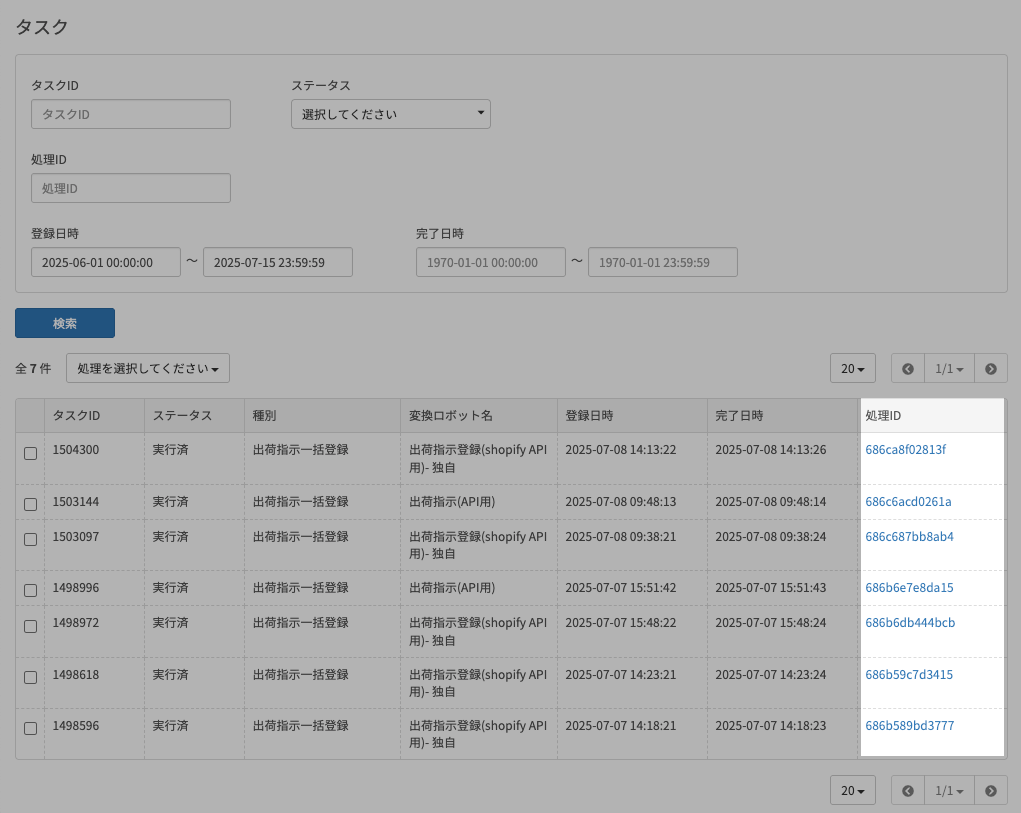Focus the タスクID input field

(x=131, y=114)
